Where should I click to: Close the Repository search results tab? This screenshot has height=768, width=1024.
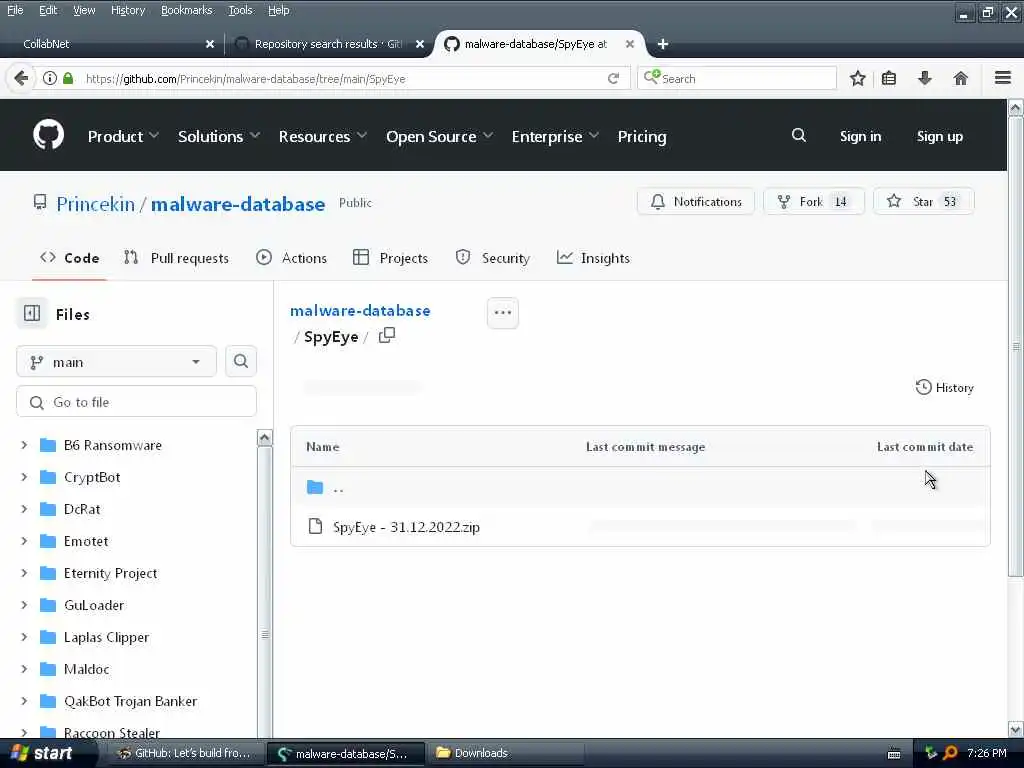tap(420, 44)
